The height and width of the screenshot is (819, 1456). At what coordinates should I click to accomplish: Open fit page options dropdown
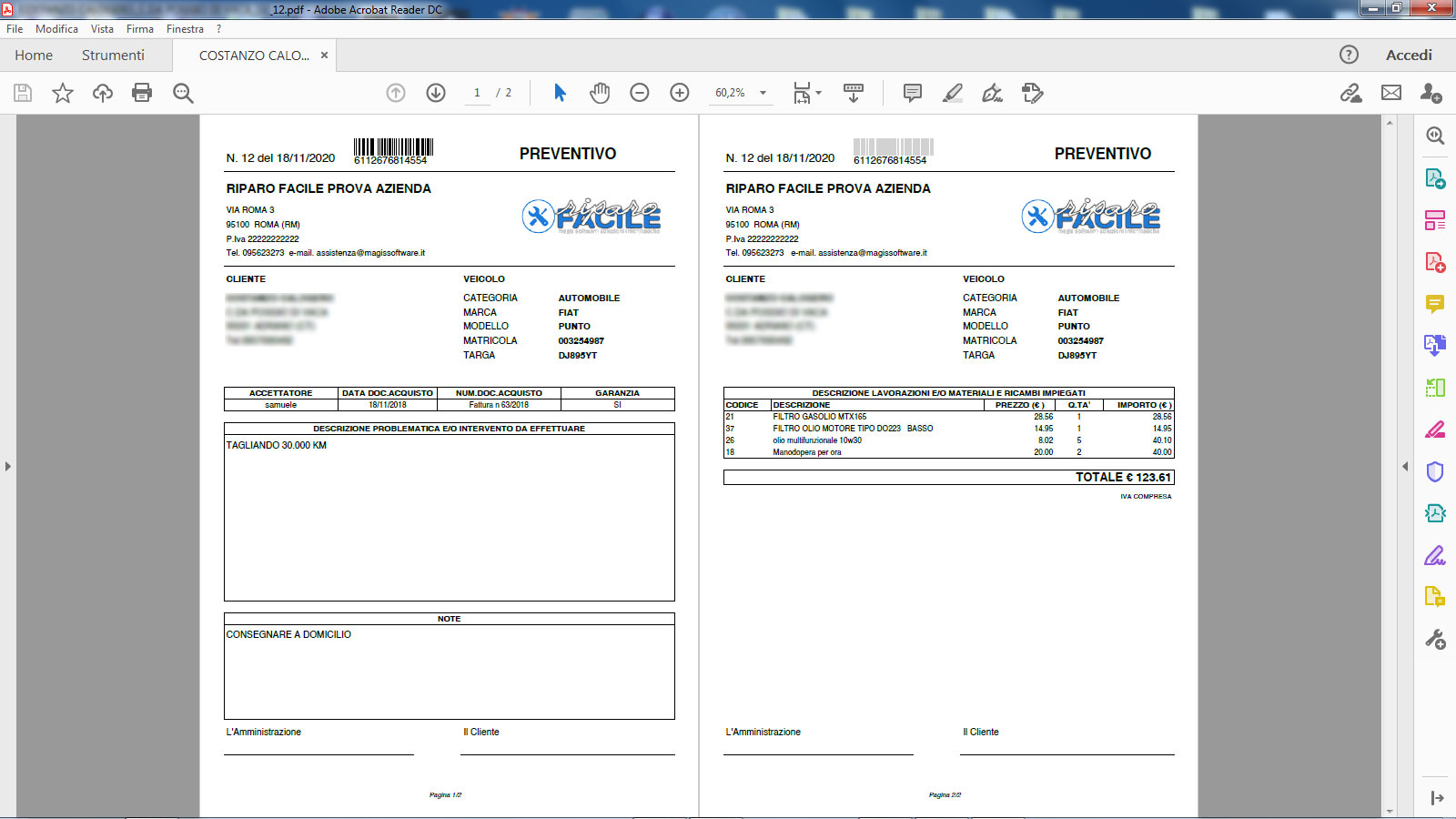click(x=806, y=93)
